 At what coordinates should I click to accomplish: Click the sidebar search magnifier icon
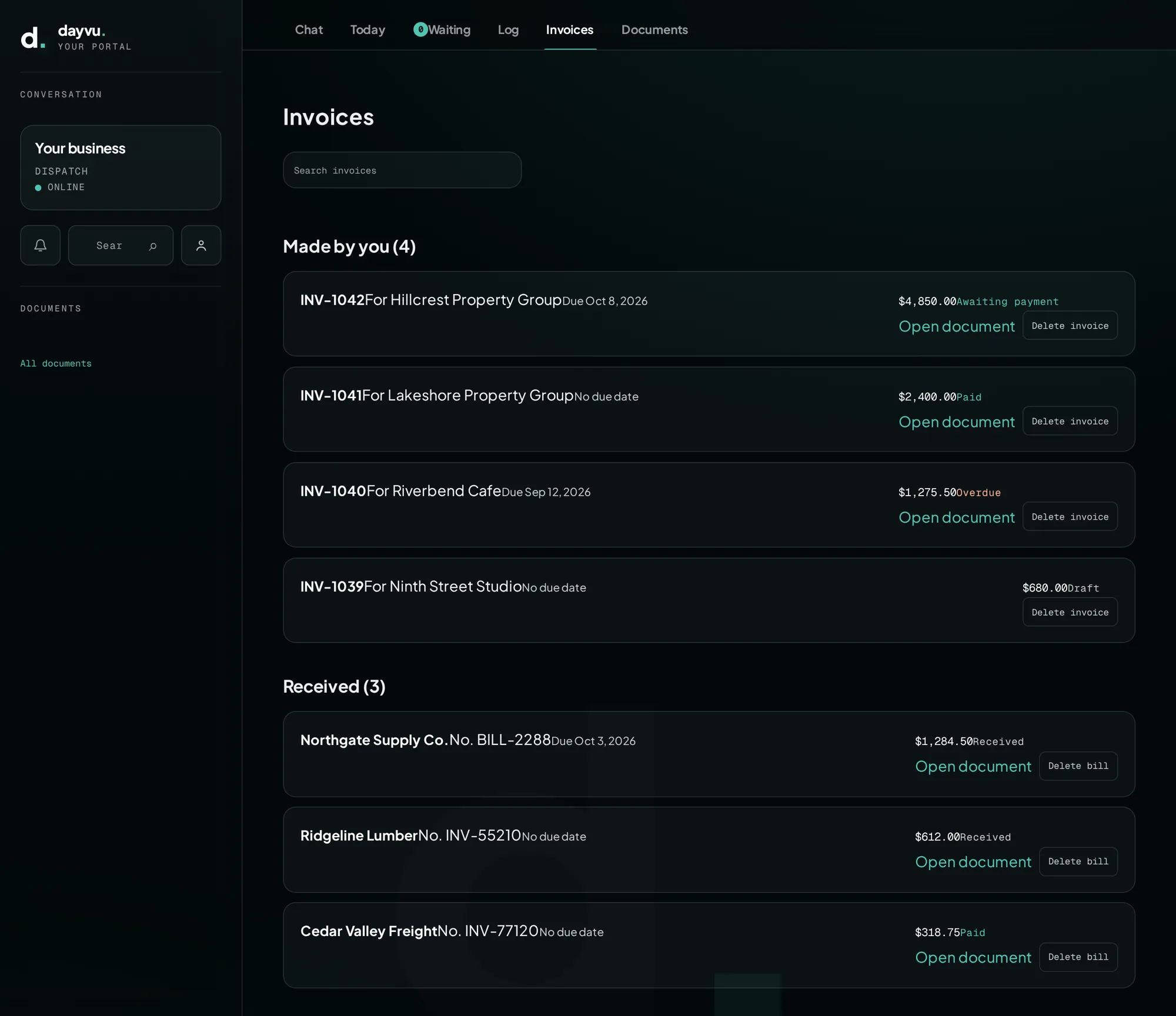[x=153, y=246]
